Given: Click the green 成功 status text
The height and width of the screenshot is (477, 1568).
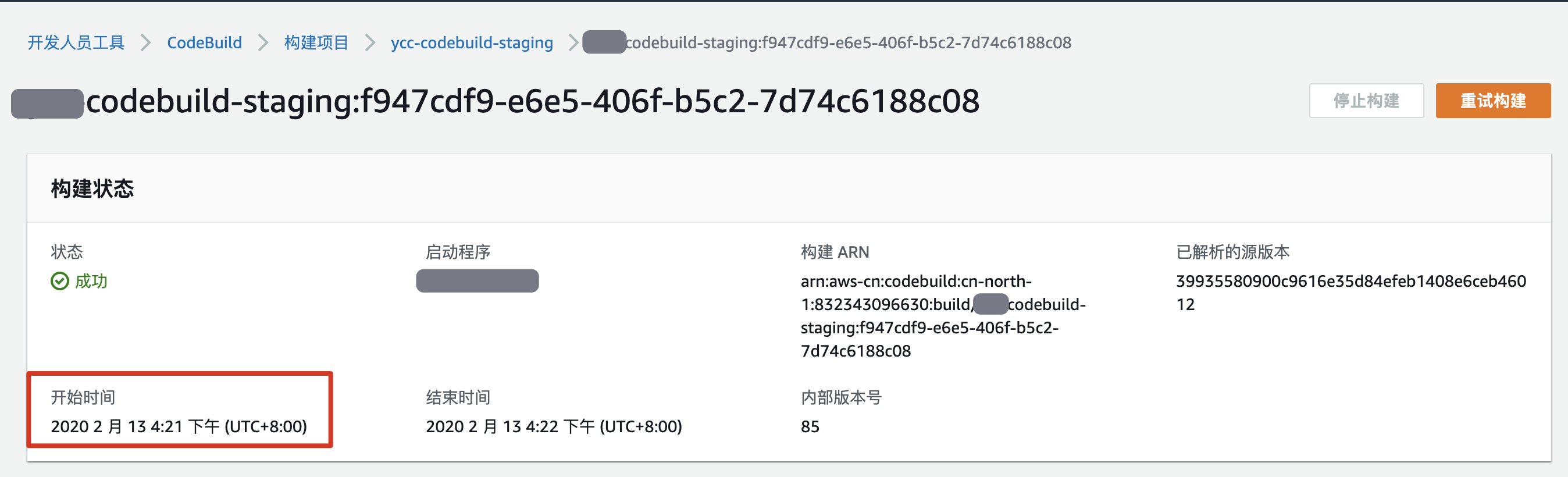Looking at the screenshot, I should [91, 281].
